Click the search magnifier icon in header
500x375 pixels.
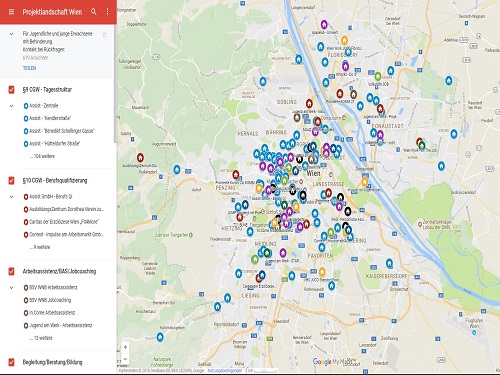(94, 12)
